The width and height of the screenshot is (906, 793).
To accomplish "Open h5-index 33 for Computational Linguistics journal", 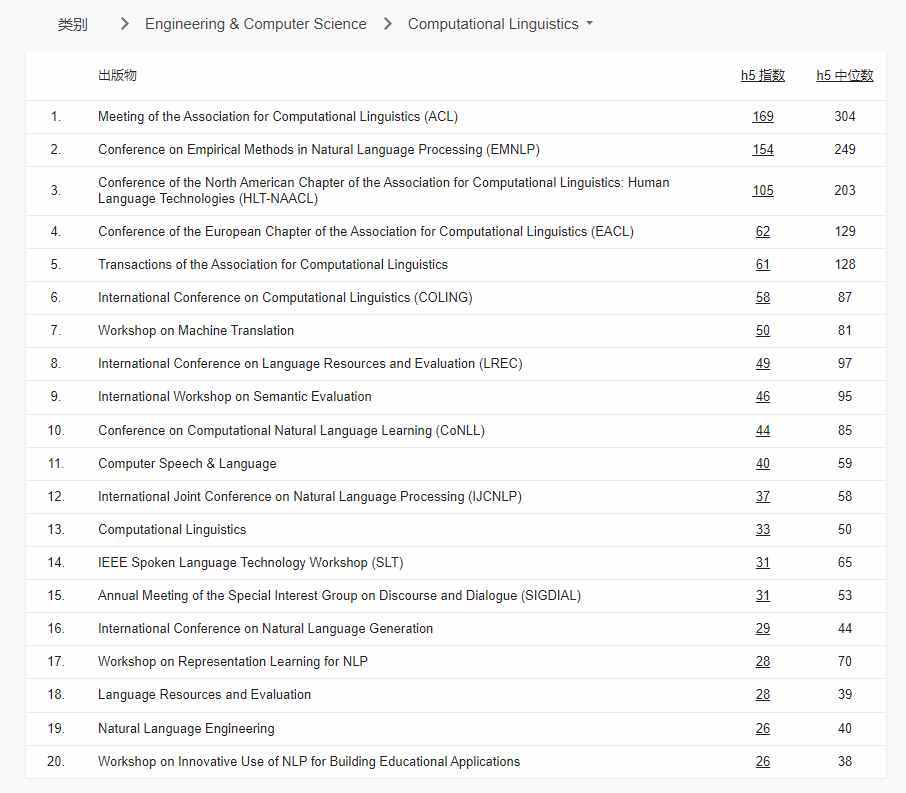I will (x=763, y=529).
